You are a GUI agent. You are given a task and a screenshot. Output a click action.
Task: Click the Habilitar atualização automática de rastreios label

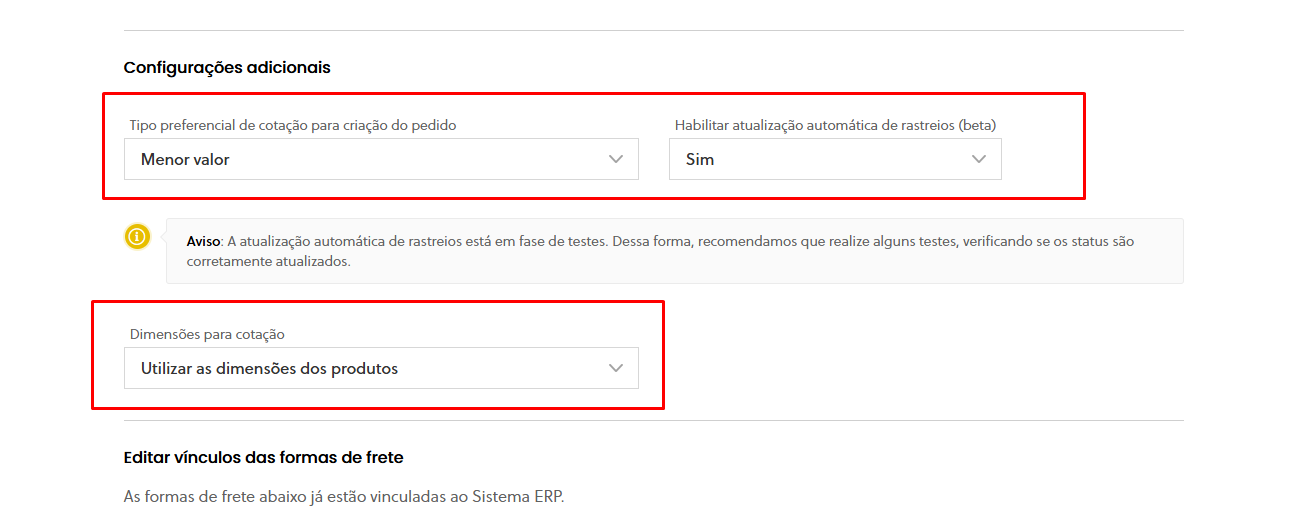point(835,125)
